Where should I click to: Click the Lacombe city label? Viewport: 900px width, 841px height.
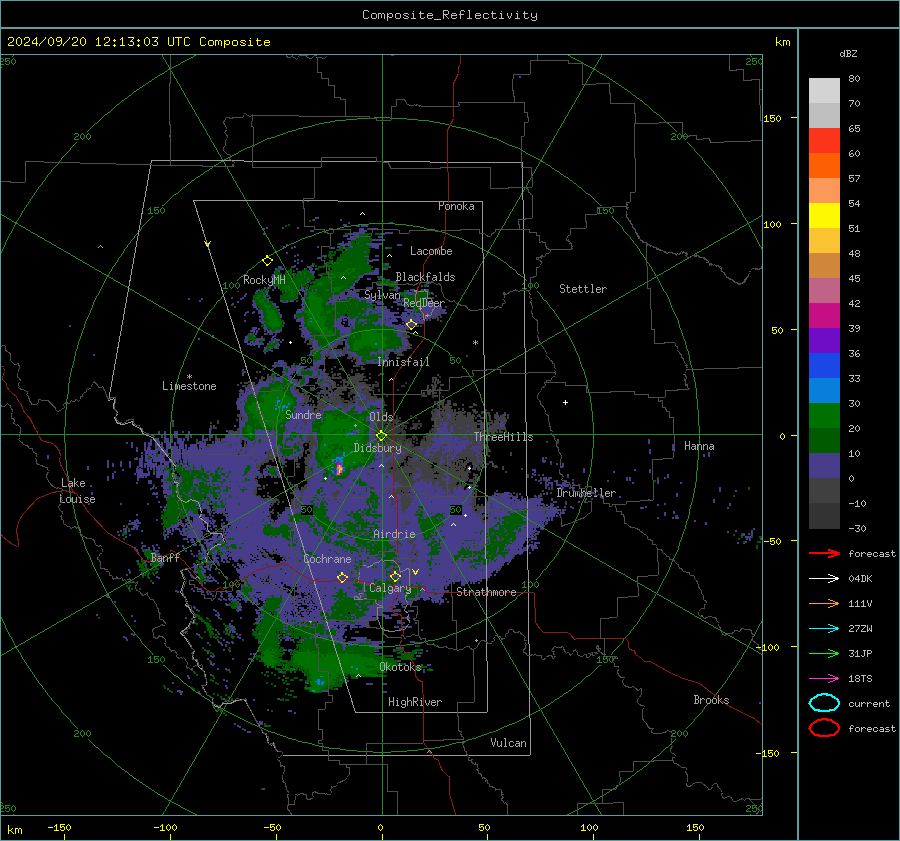(x=431, y=251)
